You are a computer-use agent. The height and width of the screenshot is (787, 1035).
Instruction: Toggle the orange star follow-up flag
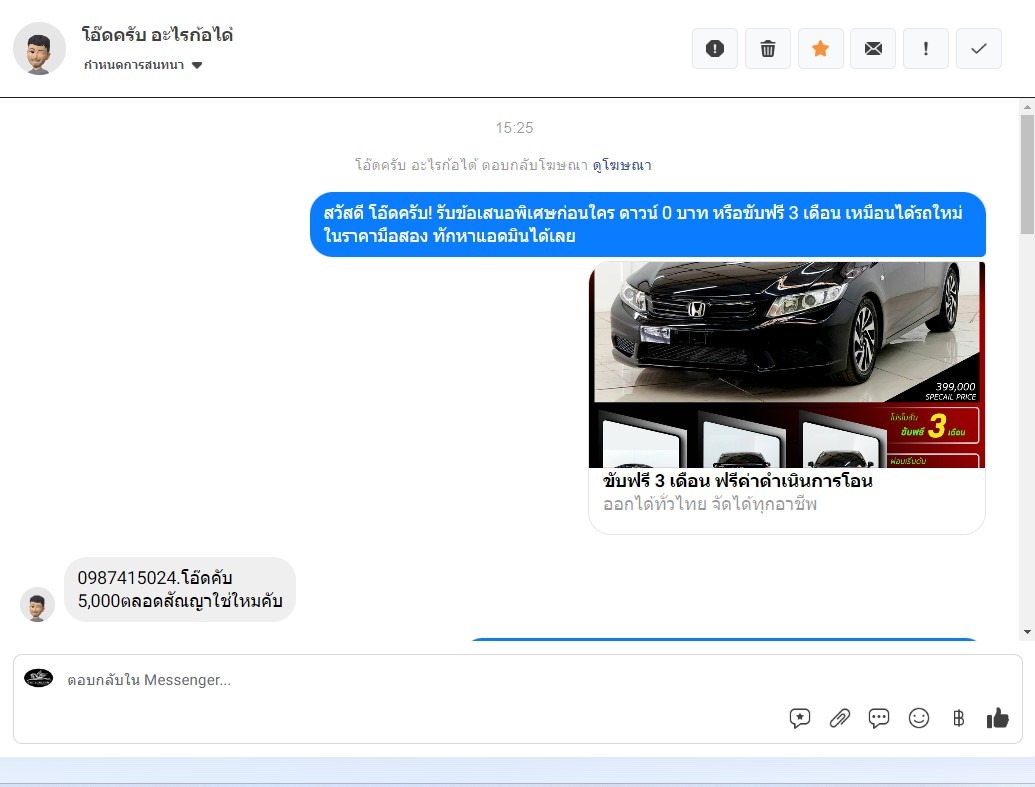pyautogui.click(x=820, y=48)
